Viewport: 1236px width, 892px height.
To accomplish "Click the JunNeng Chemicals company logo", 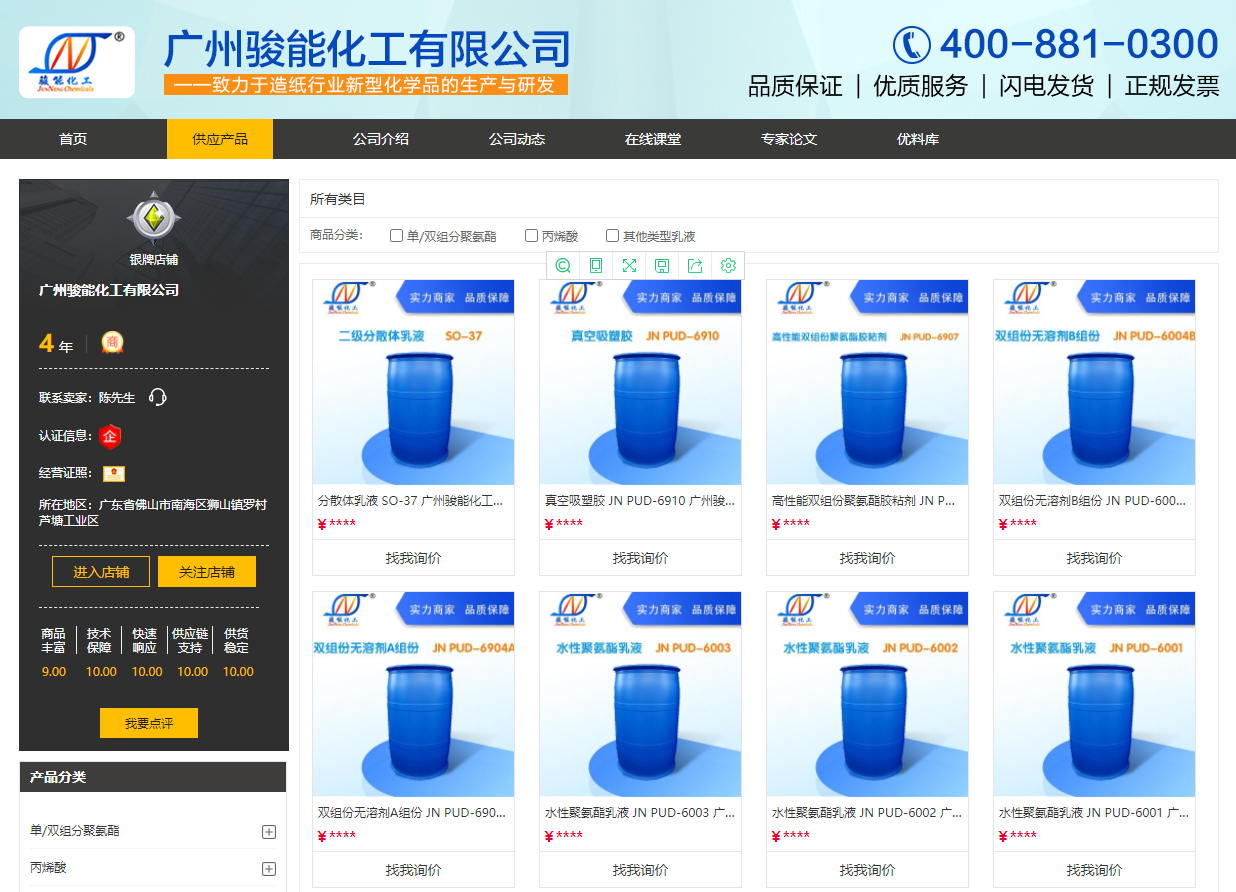I will (77, 62).
